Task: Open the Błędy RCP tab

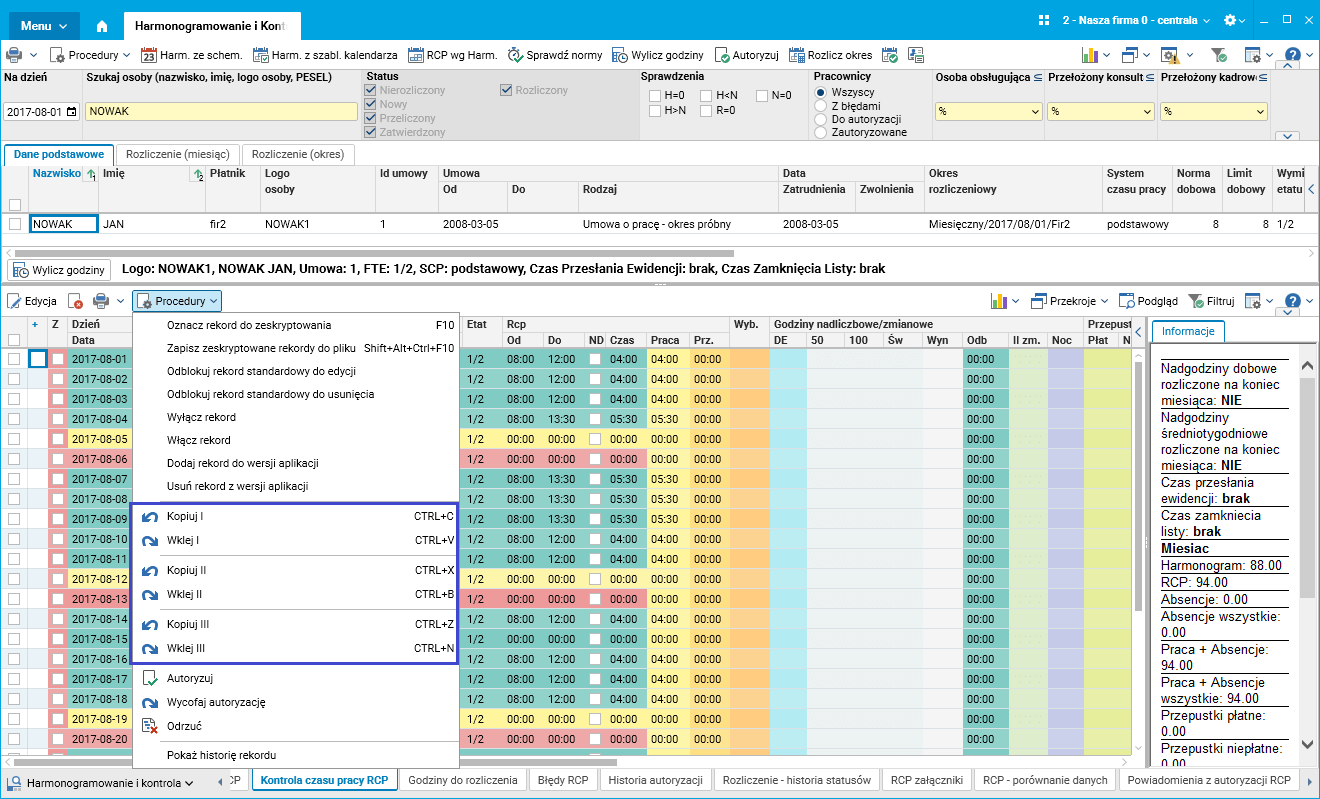Action: click(562, 780)
